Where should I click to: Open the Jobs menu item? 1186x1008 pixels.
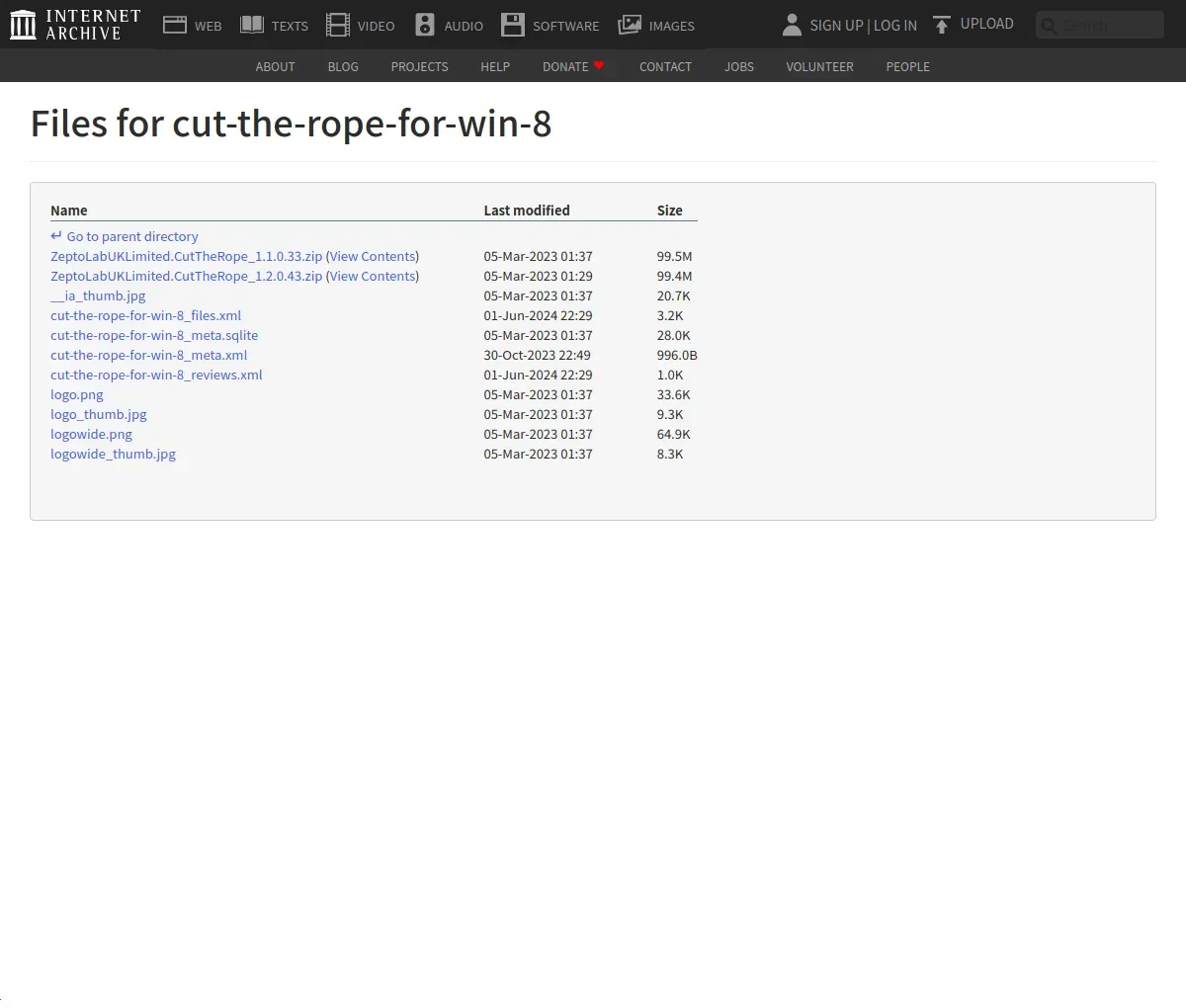coord(739,66)
